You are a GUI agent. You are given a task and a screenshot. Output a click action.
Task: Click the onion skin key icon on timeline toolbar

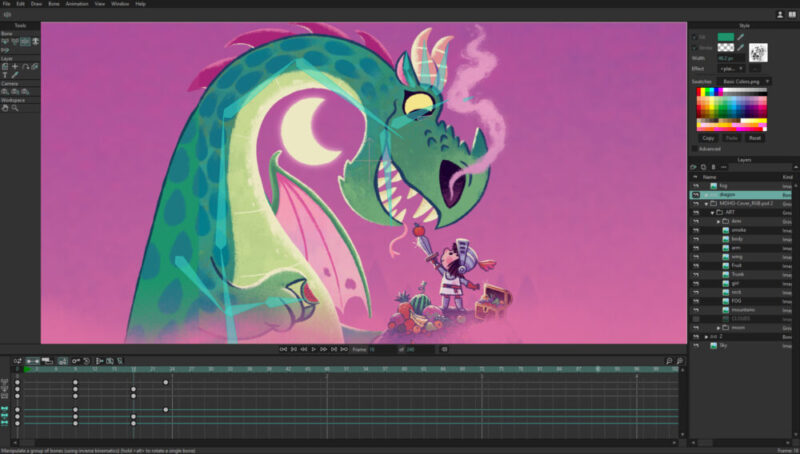[x=76, y=361]
